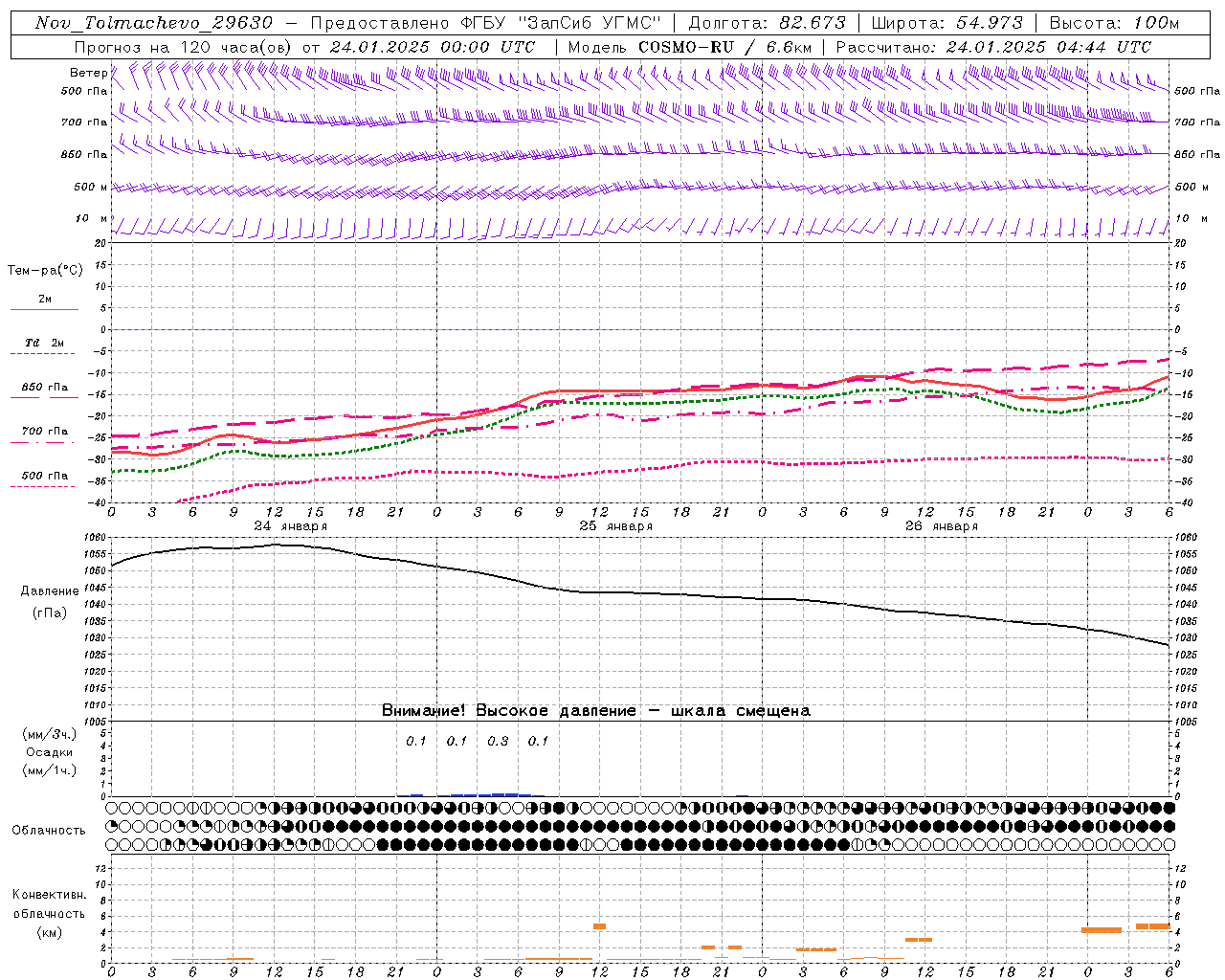Click the '0.3' precipitation amount value
Image resolution: width=1225 pixels, height=980 pixels.
point(498,741)
